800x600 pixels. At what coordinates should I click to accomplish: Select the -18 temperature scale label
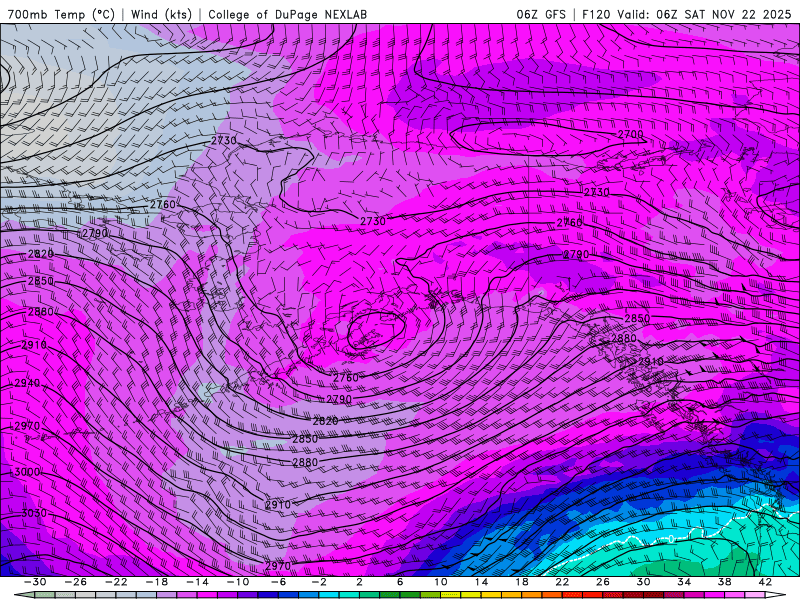157,582
